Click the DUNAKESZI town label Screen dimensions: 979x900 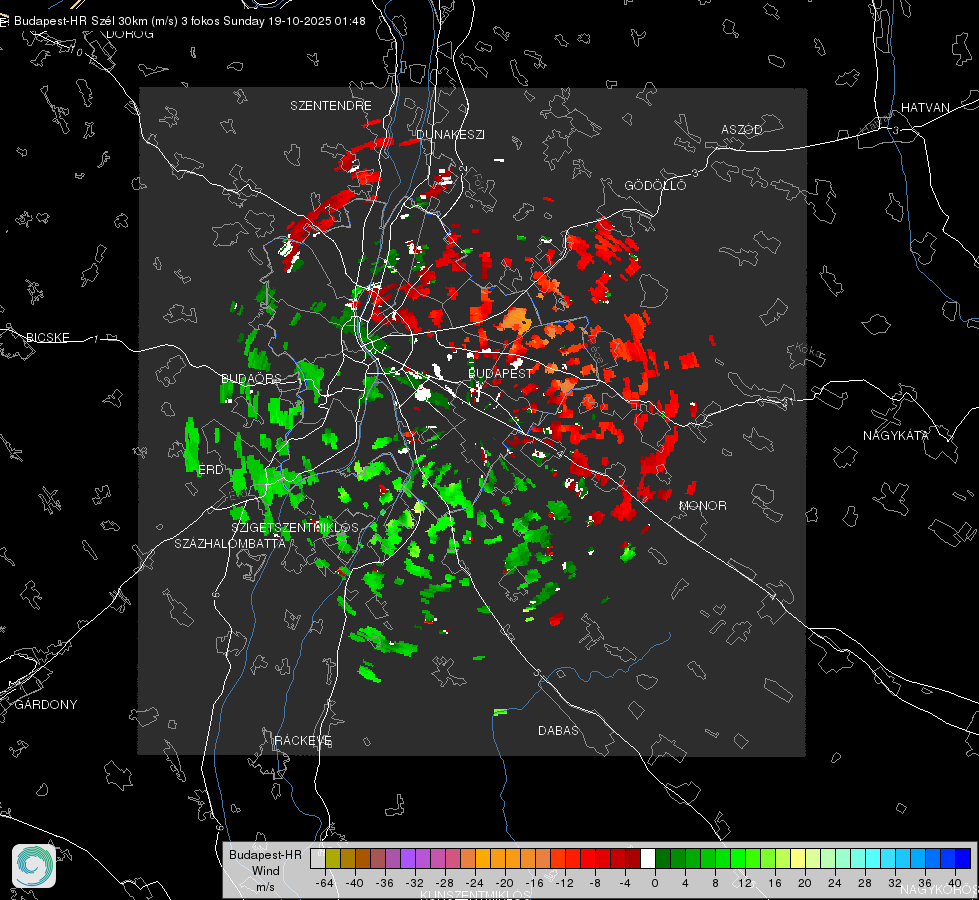tap(450, 134)
